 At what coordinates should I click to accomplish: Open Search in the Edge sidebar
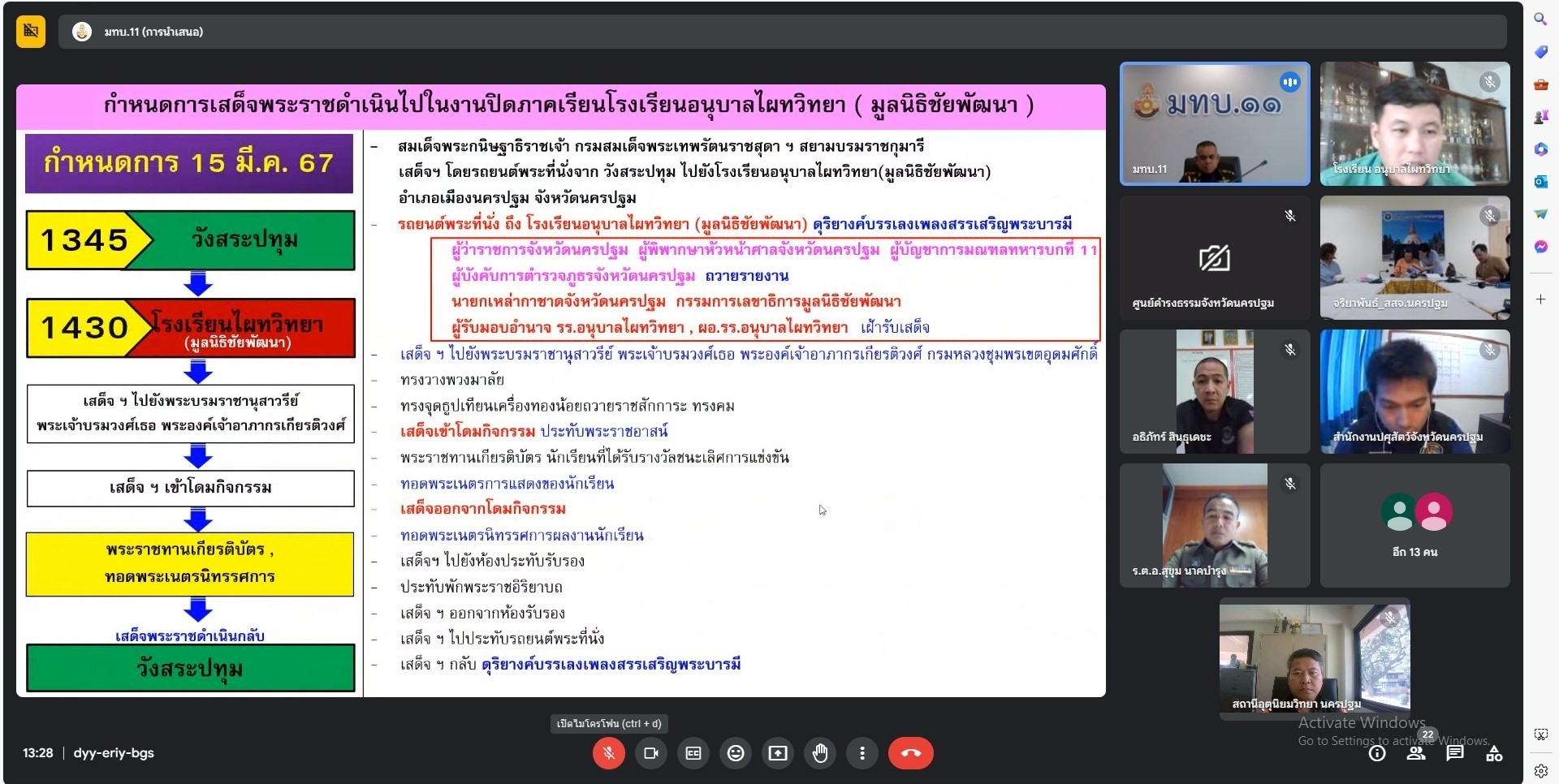pos(1540,19)
